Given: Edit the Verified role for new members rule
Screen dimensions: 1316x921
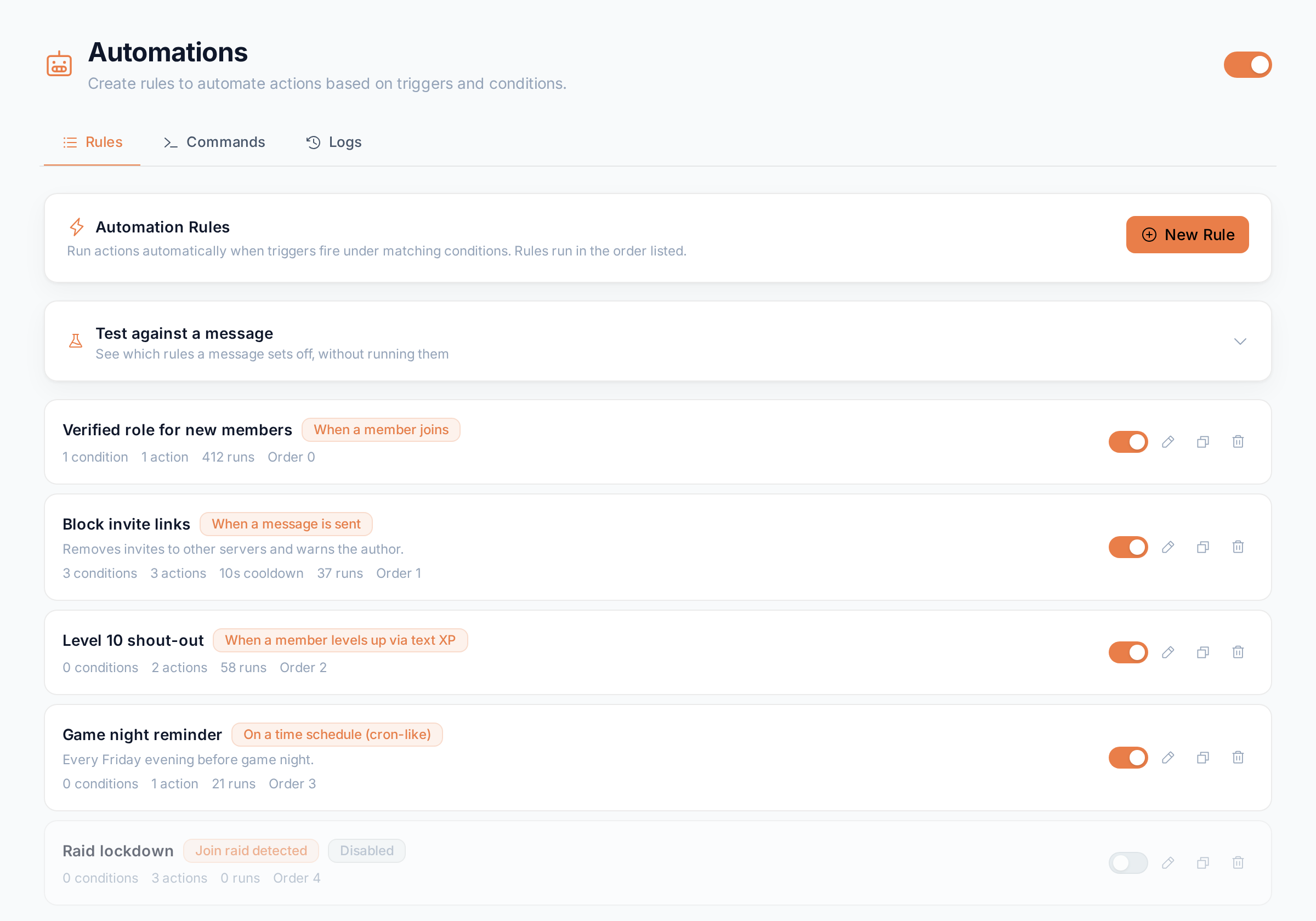Looking at the screenshot, I should coord(1167,442).
